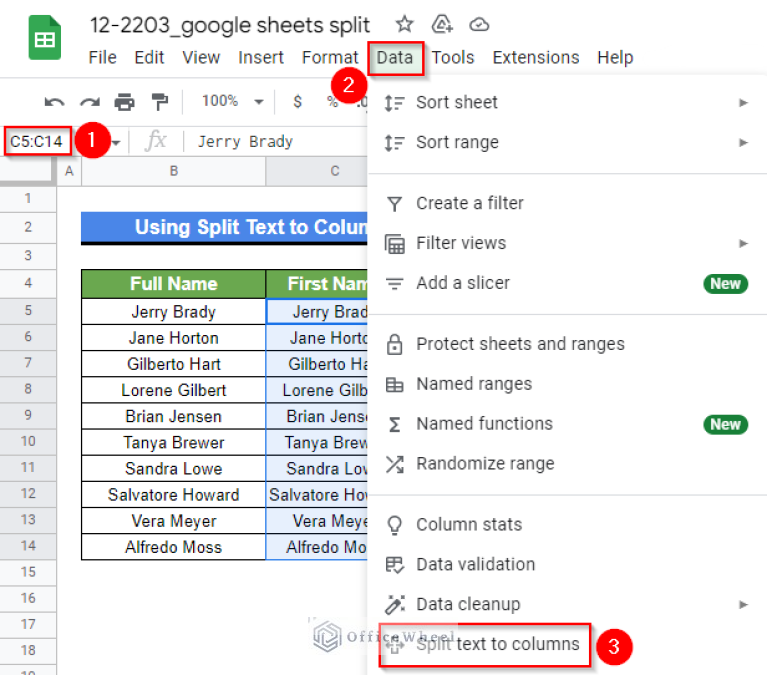Rename document title 12-2203_google sheets split
The width and height of the screenshot is (767, 675).
pyautogui.click(x=230, y=25)
